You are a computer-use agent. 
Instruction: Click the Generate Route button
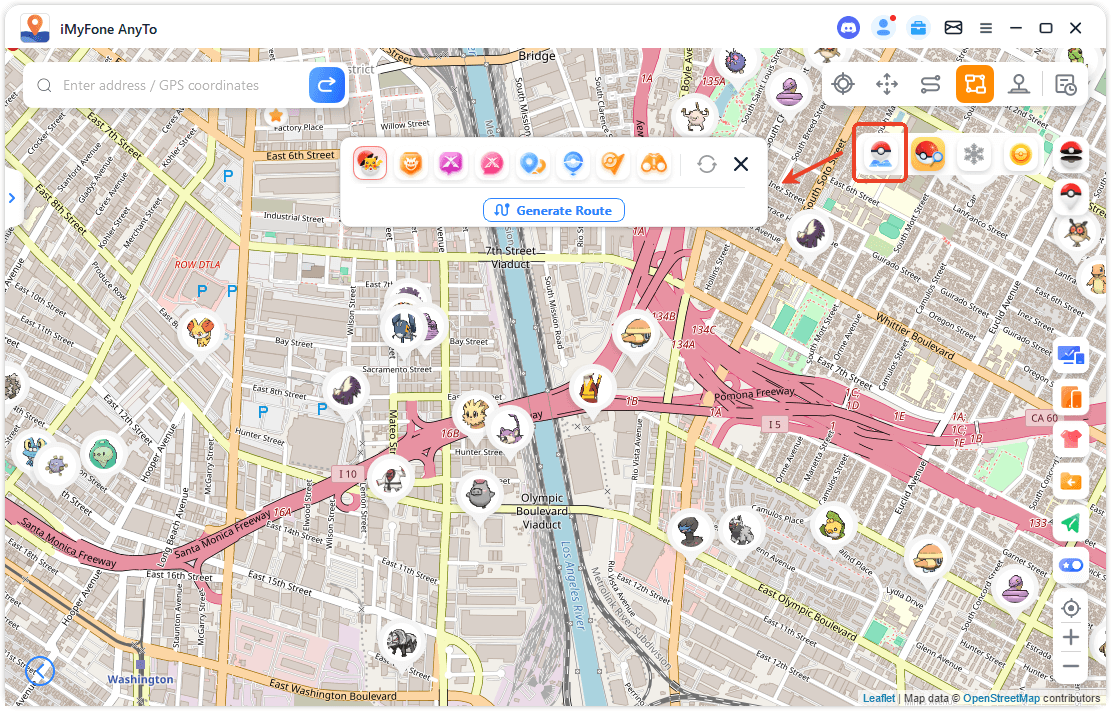click(x=554, y=210)
